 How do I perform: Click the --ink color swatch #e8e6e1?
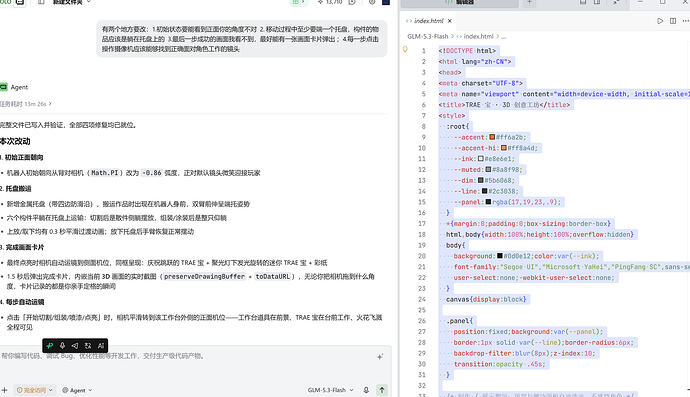click(x=481, y=158)
